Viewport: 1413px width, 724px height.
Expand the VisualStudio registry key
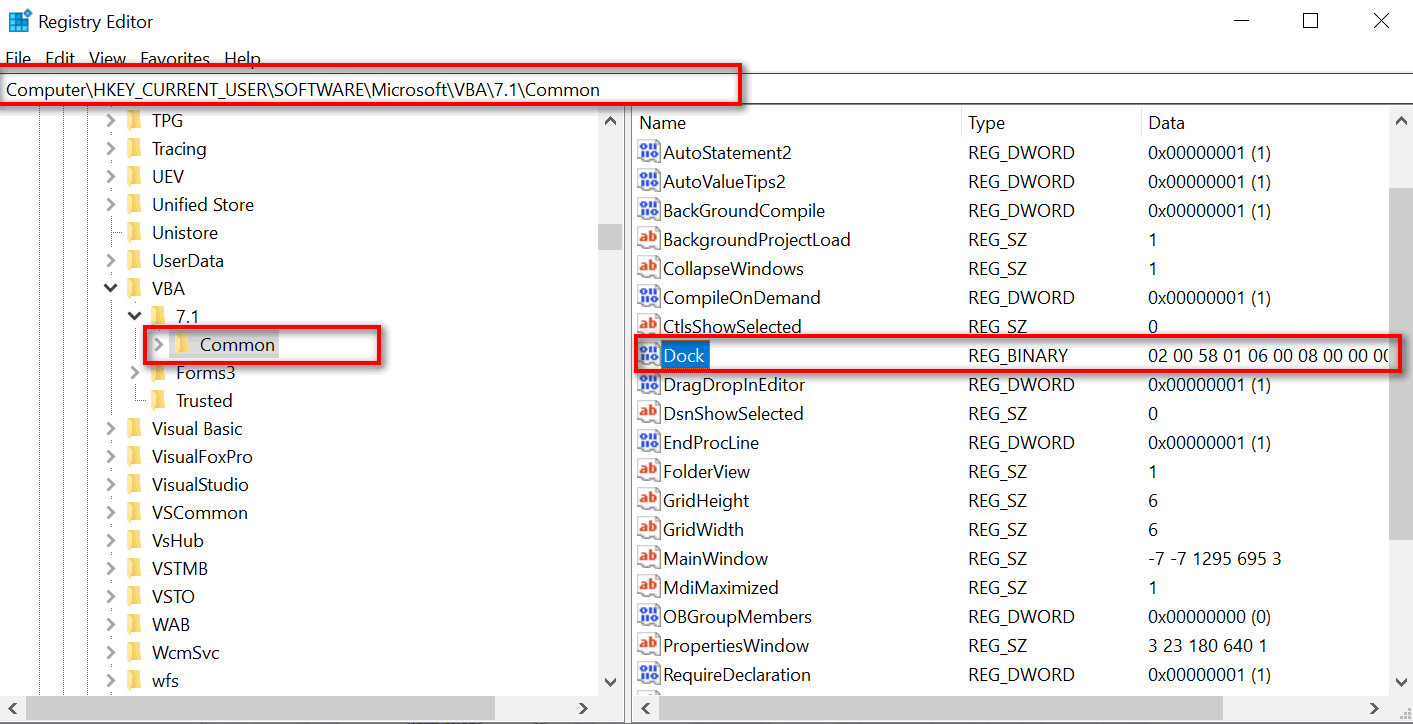tap(111, 485)
